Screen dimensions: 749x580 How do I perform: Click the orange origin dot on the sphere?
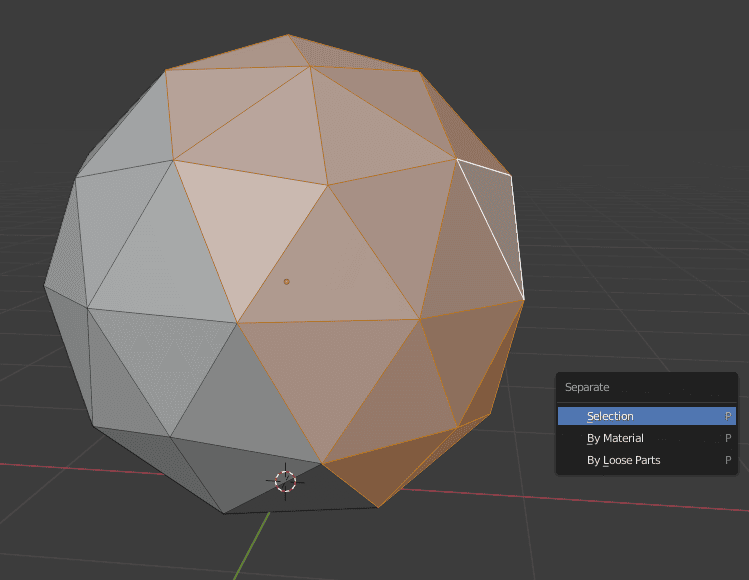287,282
